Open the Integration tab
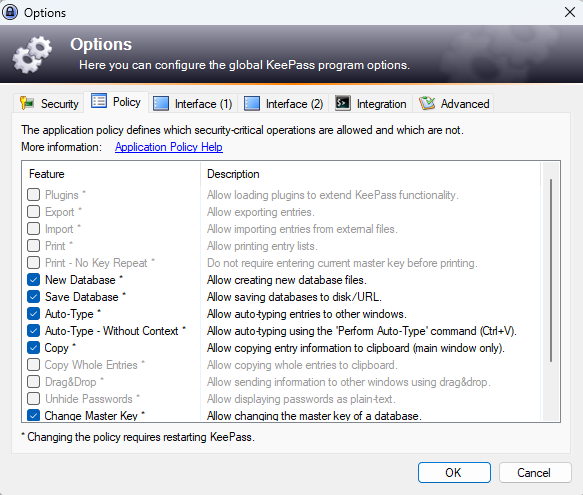The image size is (583, 495). 371,103
